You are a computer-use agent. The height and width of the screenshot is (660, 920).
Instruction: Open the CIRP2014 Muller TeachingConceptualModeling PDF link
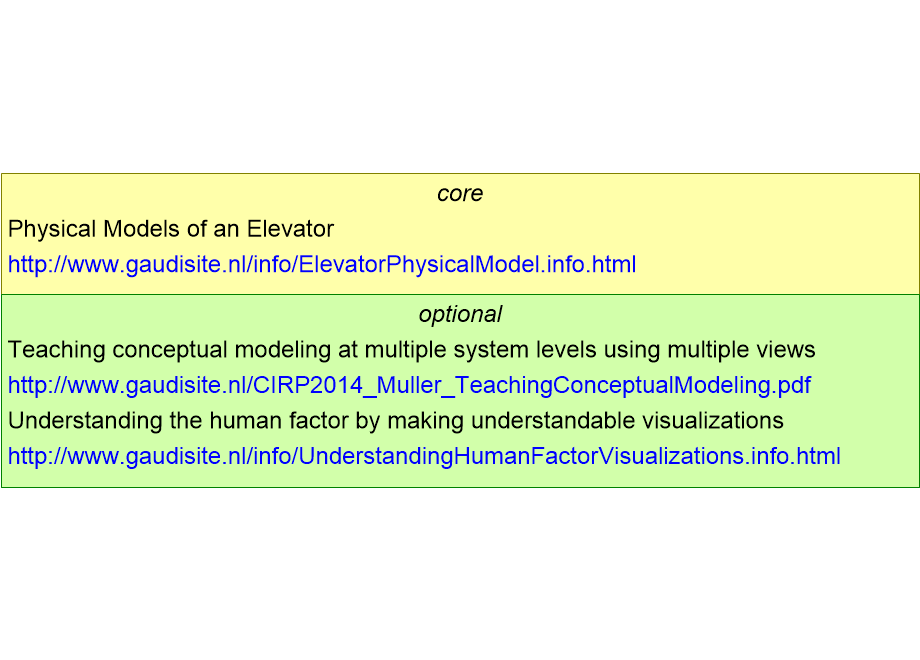coord(409,385)
